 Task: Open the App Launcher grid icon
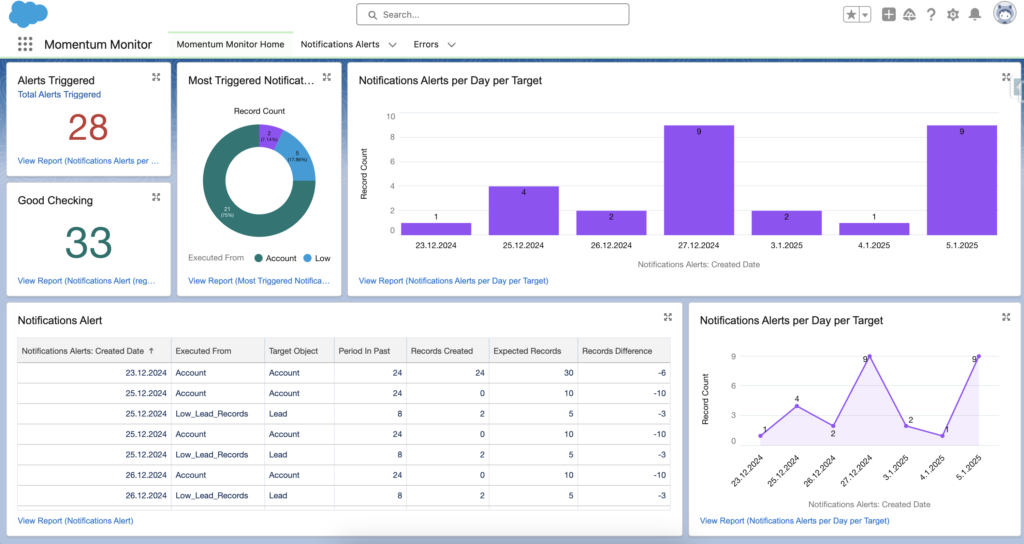coord(25,44)
